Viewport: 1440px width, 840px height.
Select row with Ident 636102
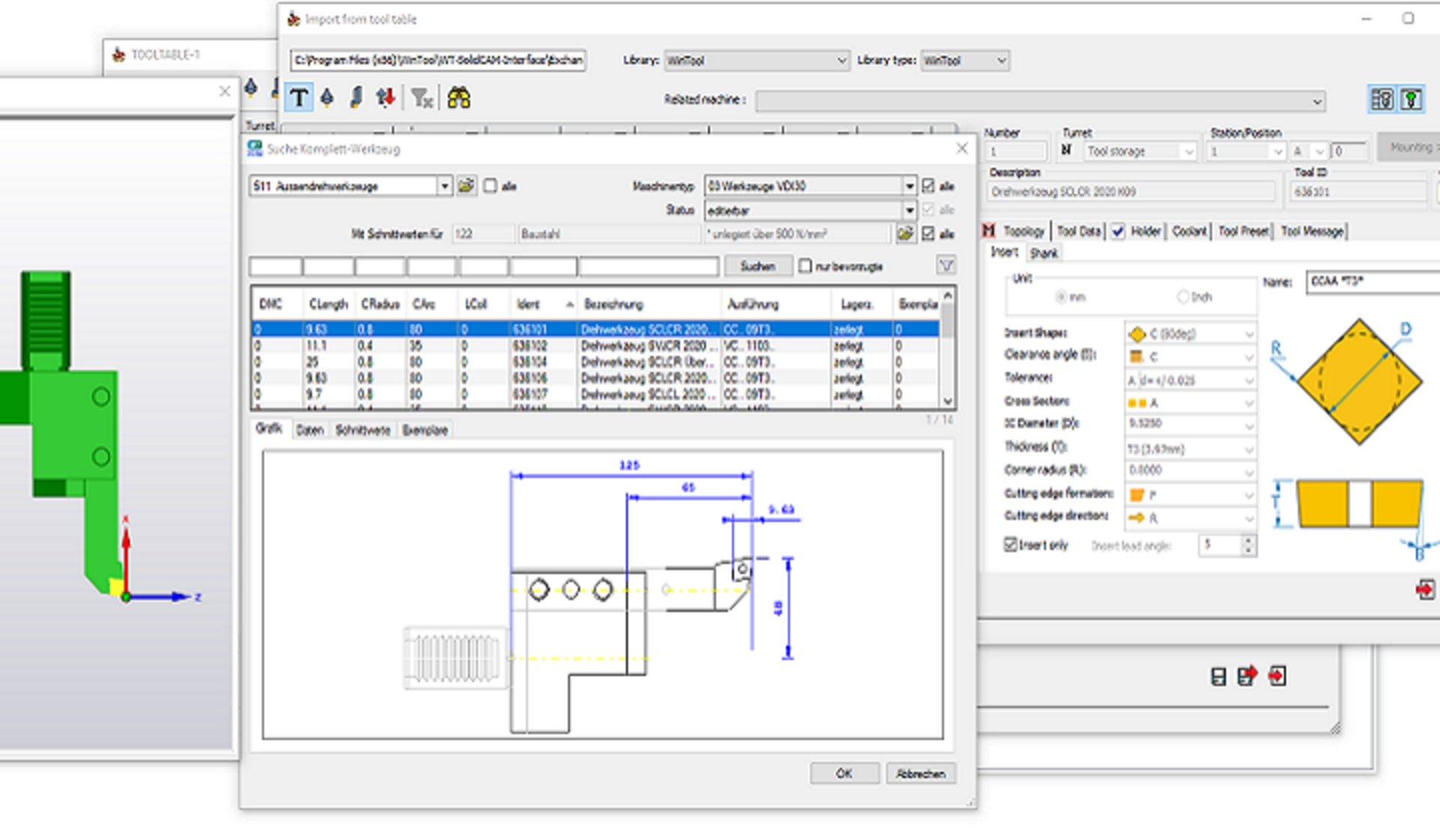coord(529,346)
